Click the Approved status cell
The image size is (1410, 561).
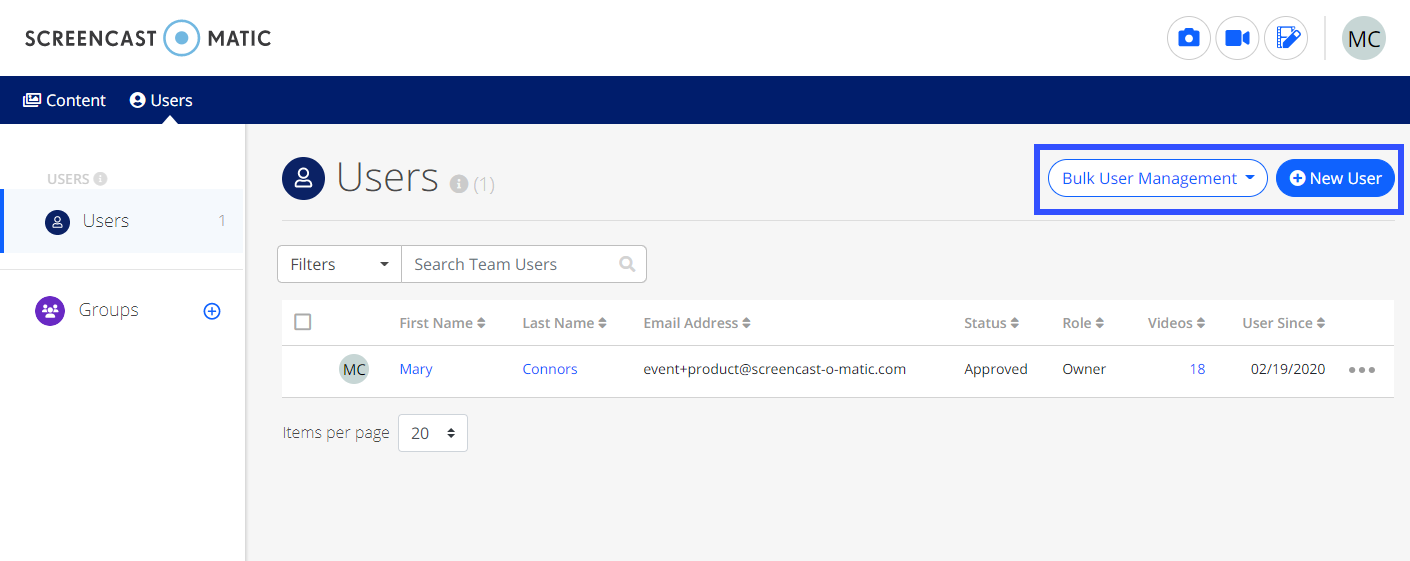click(x=996, y=369)
